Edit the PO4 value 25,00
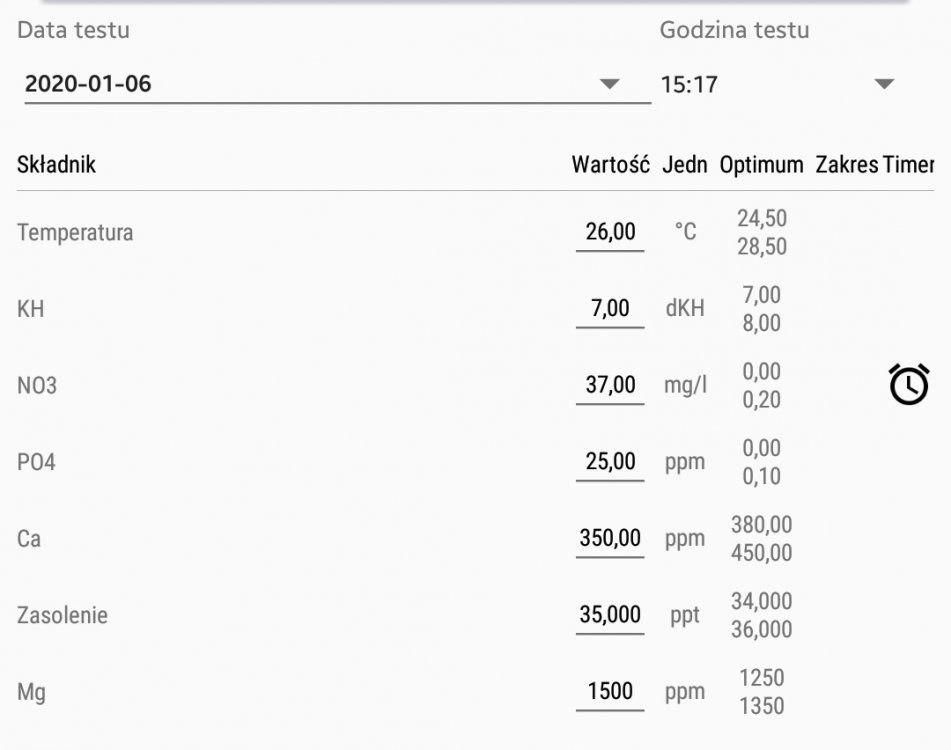 point(610,461)
